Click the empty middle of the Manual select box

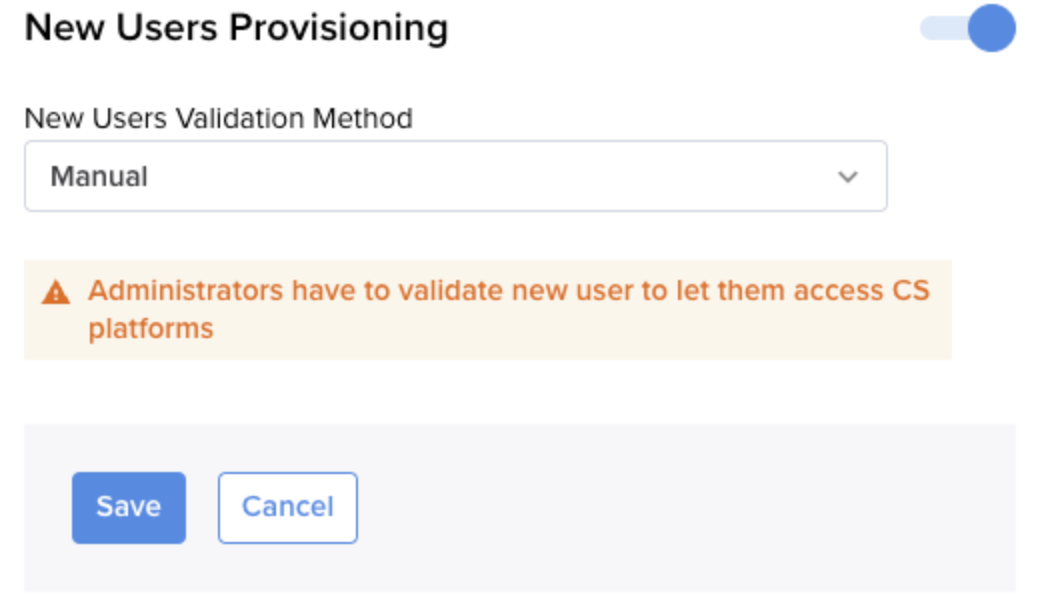[492, 176]
